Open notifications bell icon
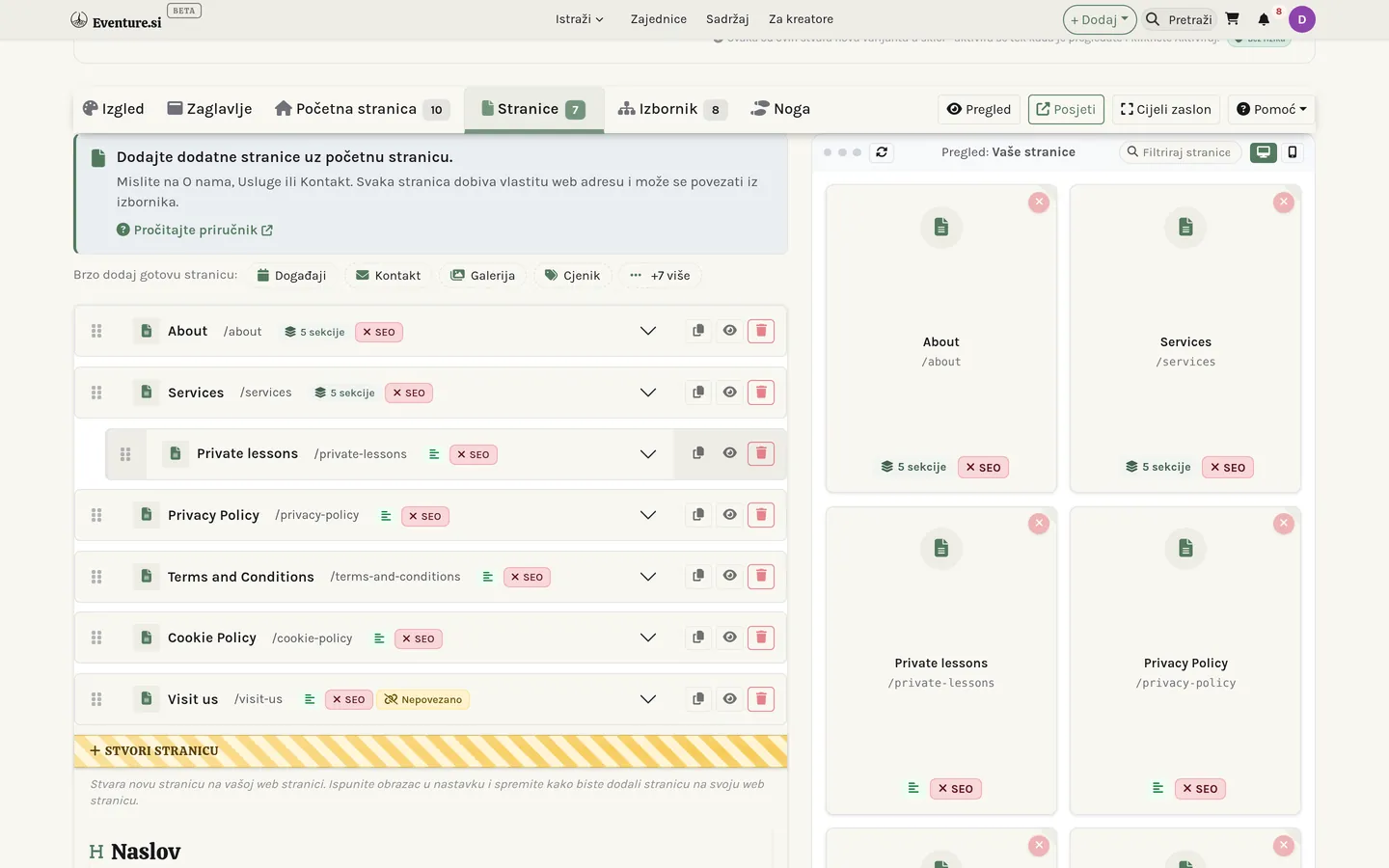The height and width of the screenshot is (868, 1389). [x=1264, y=19]
